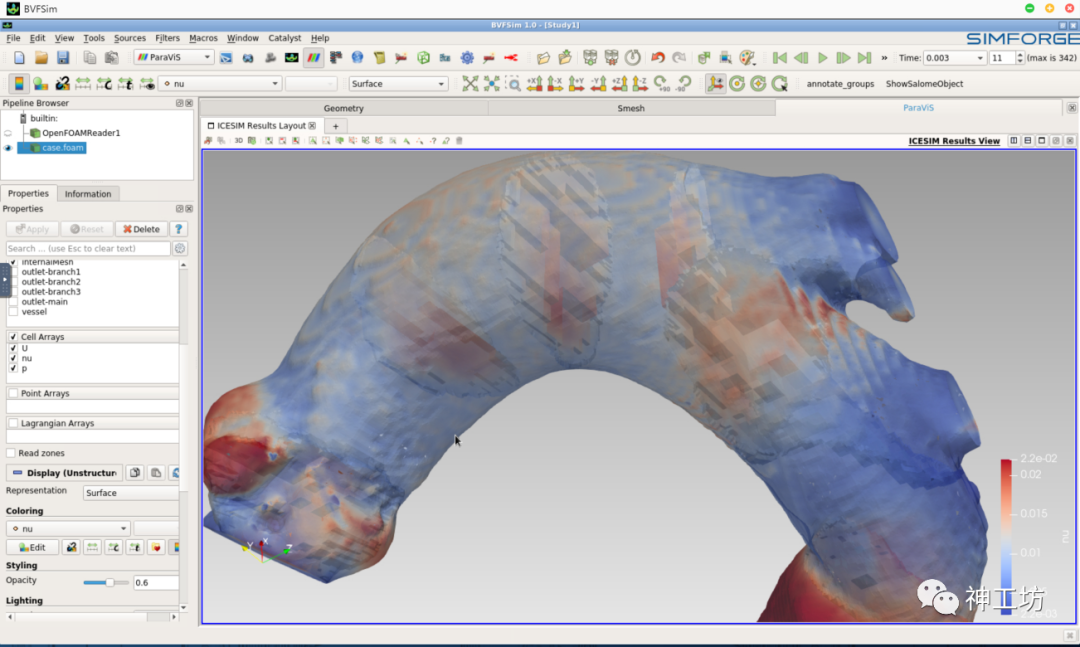The image size is (1080, 647).
Task: Enable the Point Arrays checkbox
Action: tap(13, 393)
